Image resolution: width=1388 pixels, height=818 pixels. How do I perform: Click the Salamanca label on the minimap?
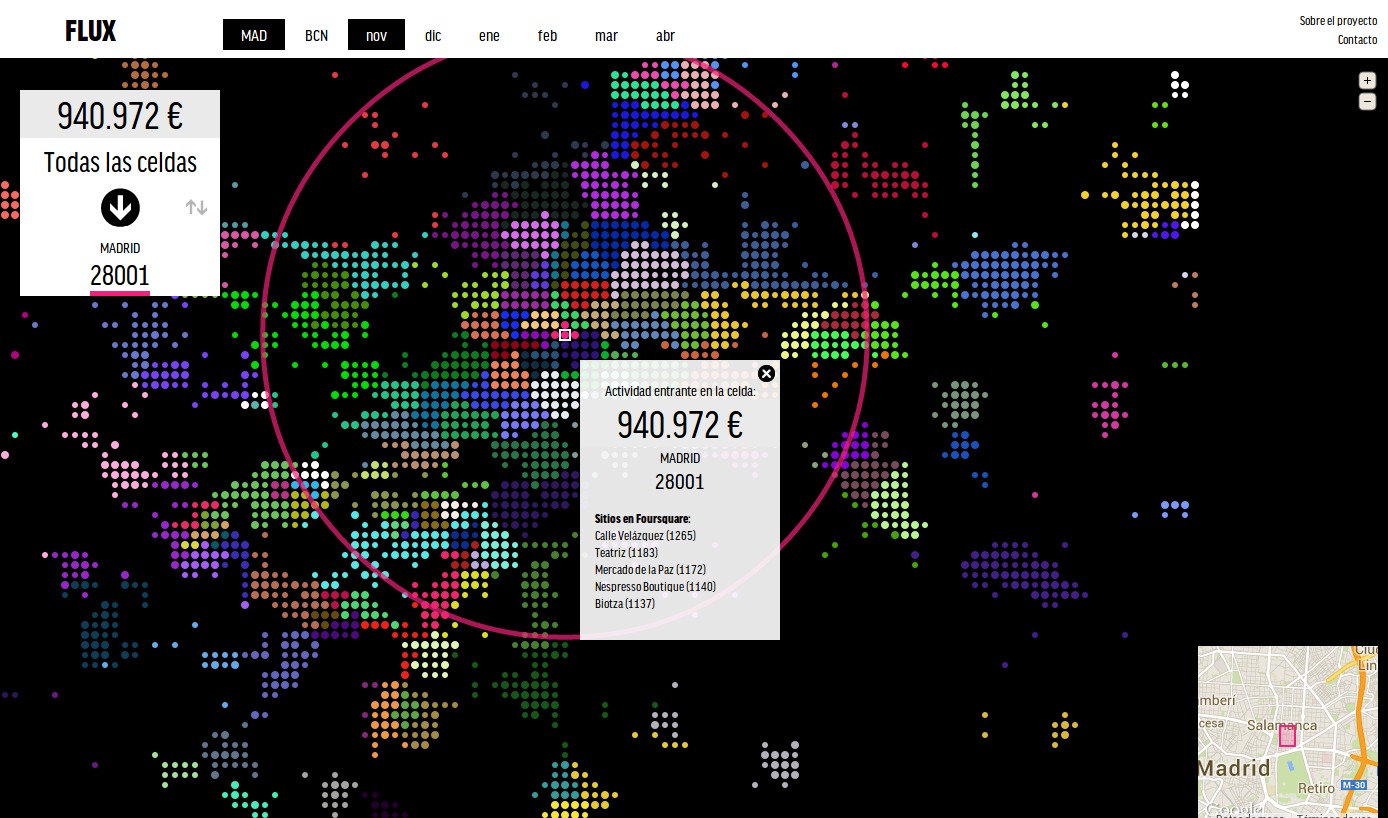pyautogui.click(x=1282, y=724)
